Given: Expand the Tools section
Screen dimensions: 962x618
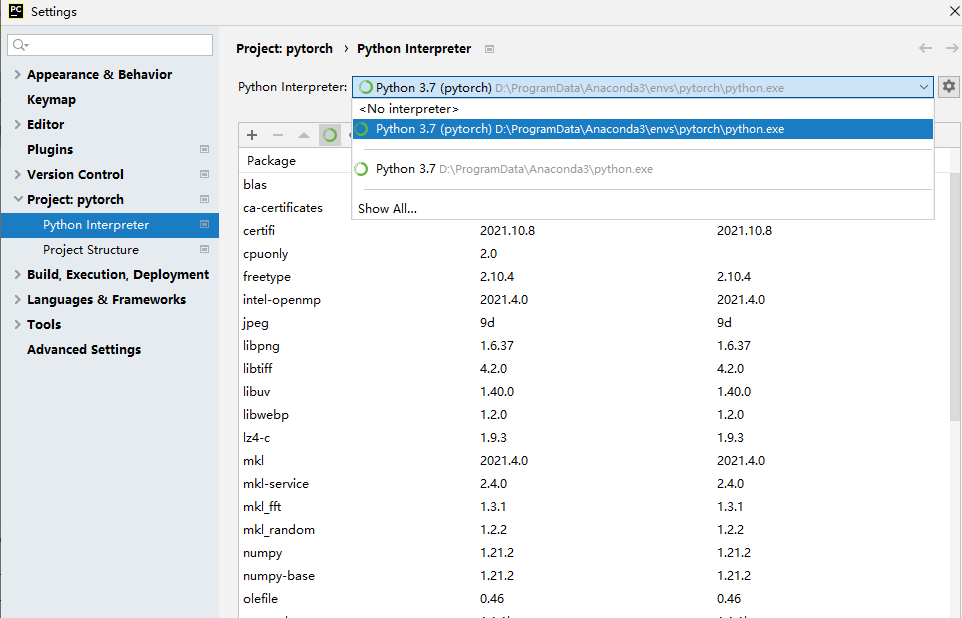Looking at the screenshot, I should (x=17, y=325).
